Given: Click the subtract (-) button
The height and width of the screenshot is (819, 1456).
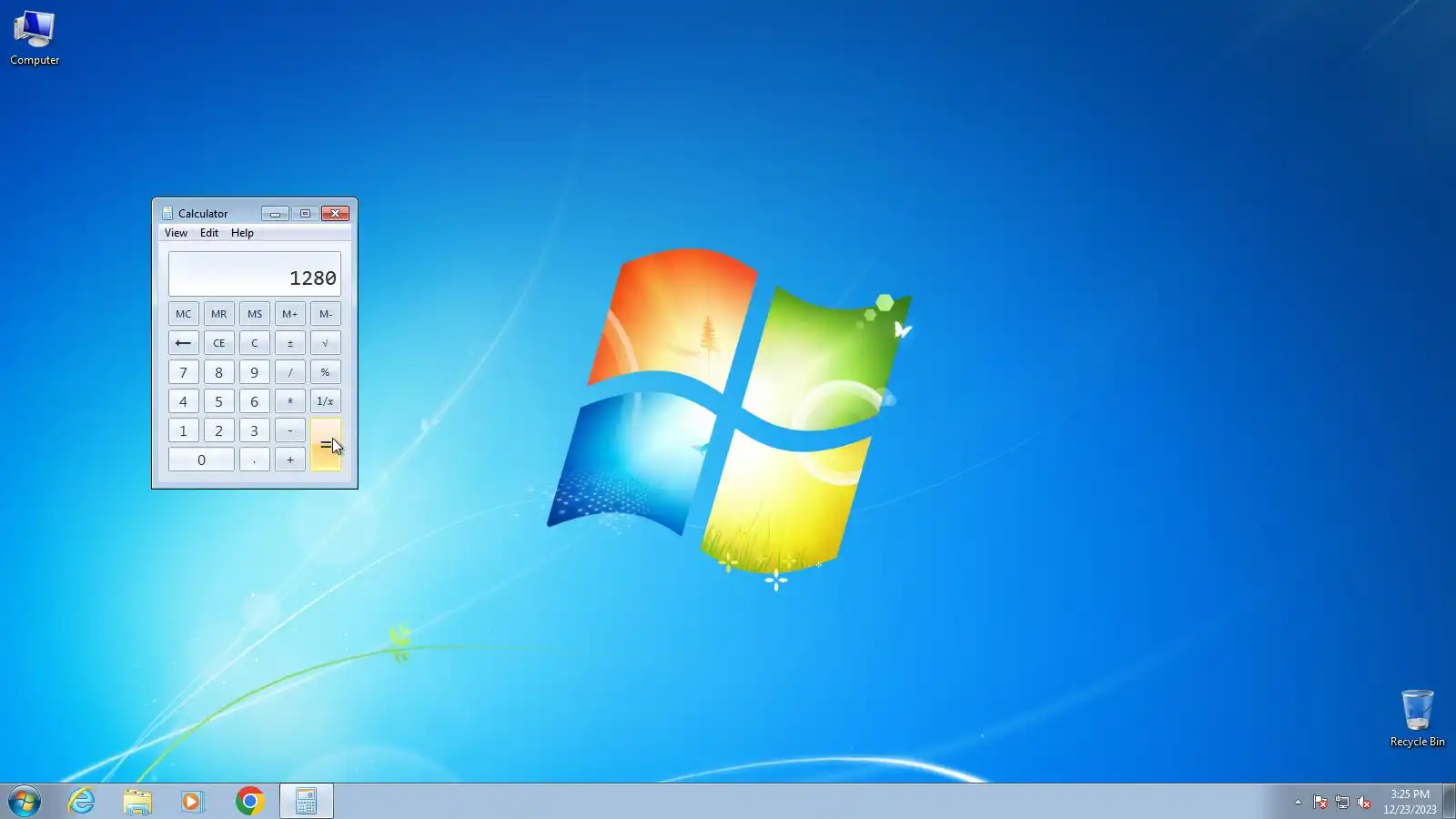Looking at the screenshot, I should pyautogui.click(x=290, y=430).
